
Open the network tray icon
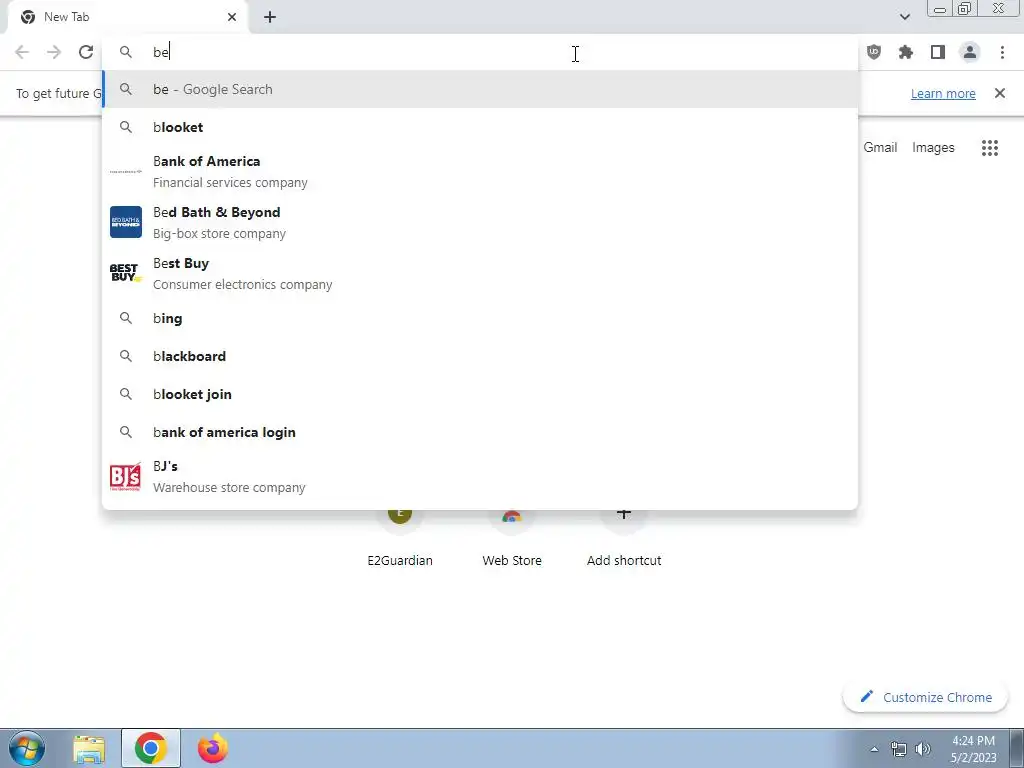pyautogui.click(x=899, y=749)
